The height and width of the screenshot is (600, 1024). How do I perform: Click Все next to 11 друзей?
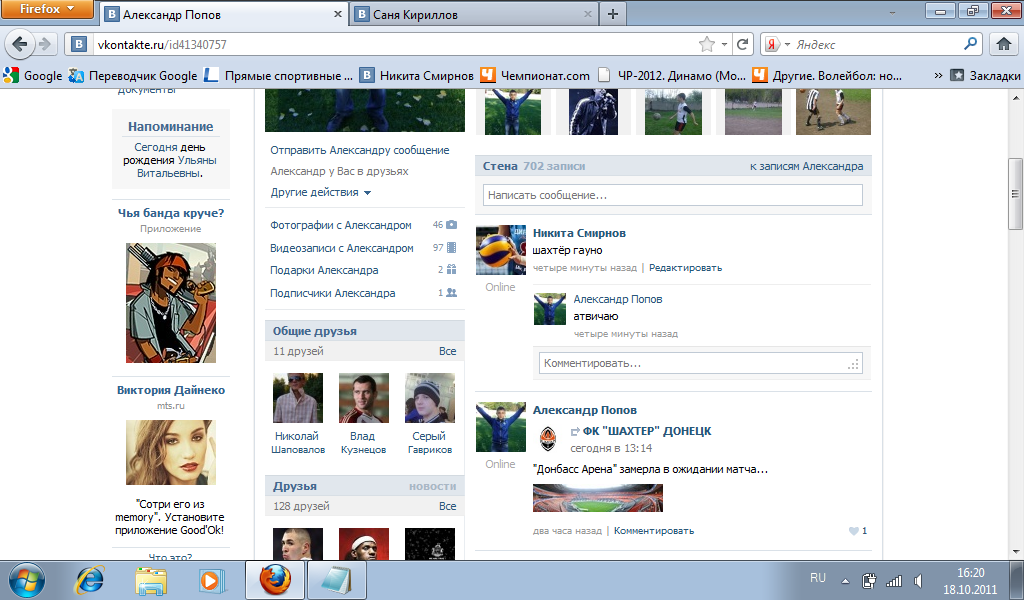click(x=447, y=351)
